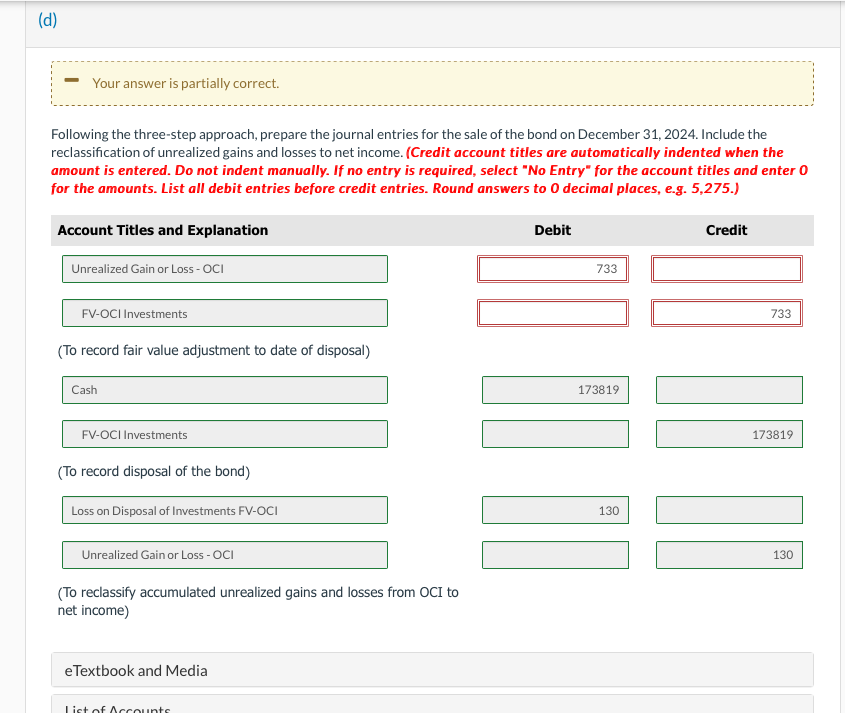Click the credit field showing 173819

(x=729, y=434)
